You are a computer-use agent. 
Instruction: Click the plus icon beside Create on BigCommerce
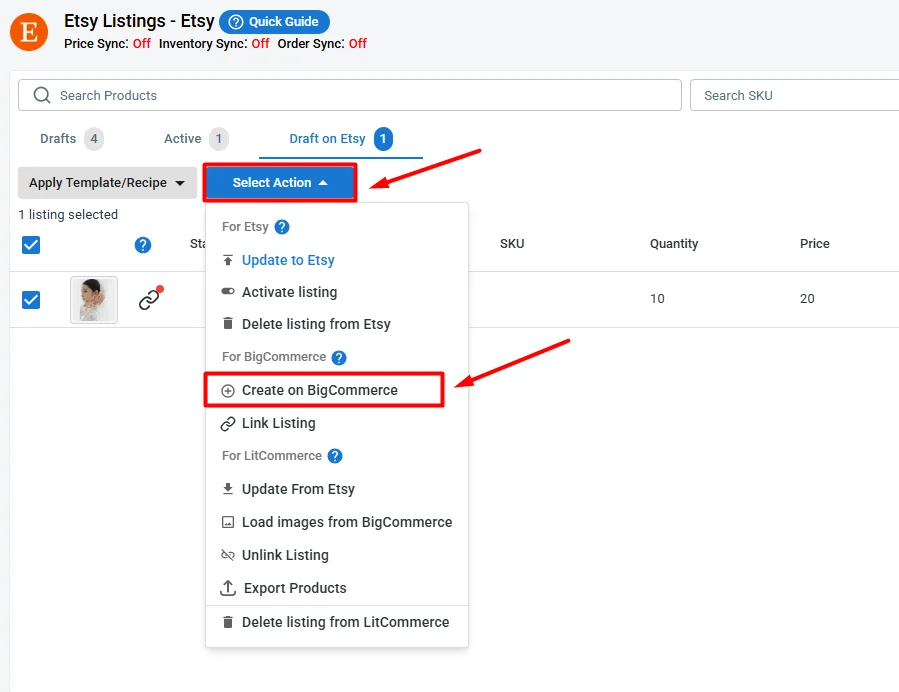[x=227, y=389]
